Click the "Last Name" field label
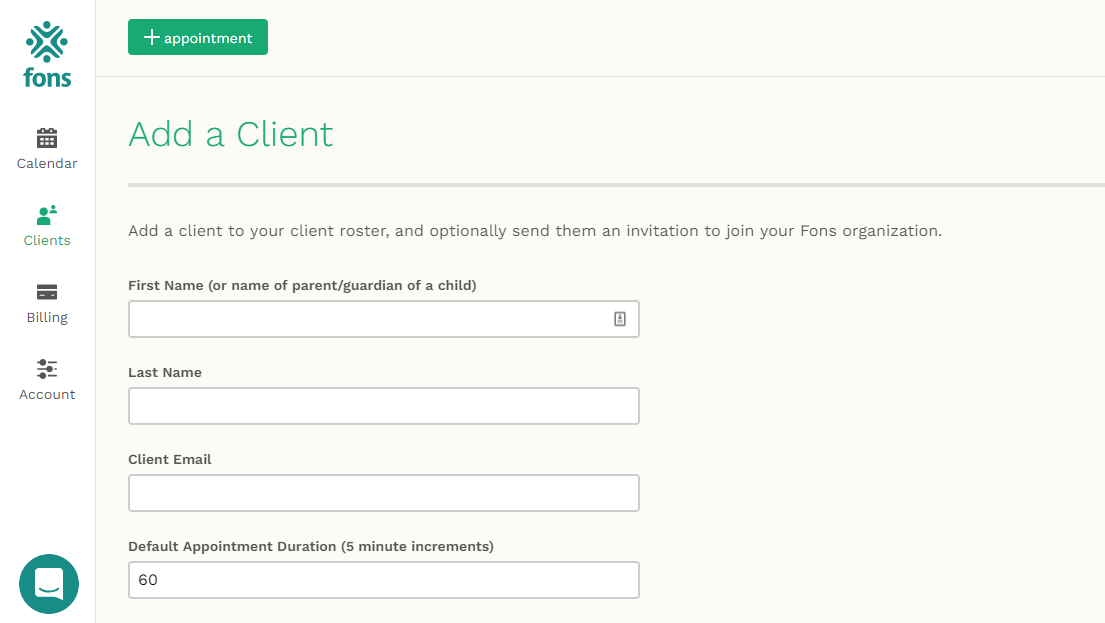1105x623 pixels. pyautogui.click(x=165, y=372)
